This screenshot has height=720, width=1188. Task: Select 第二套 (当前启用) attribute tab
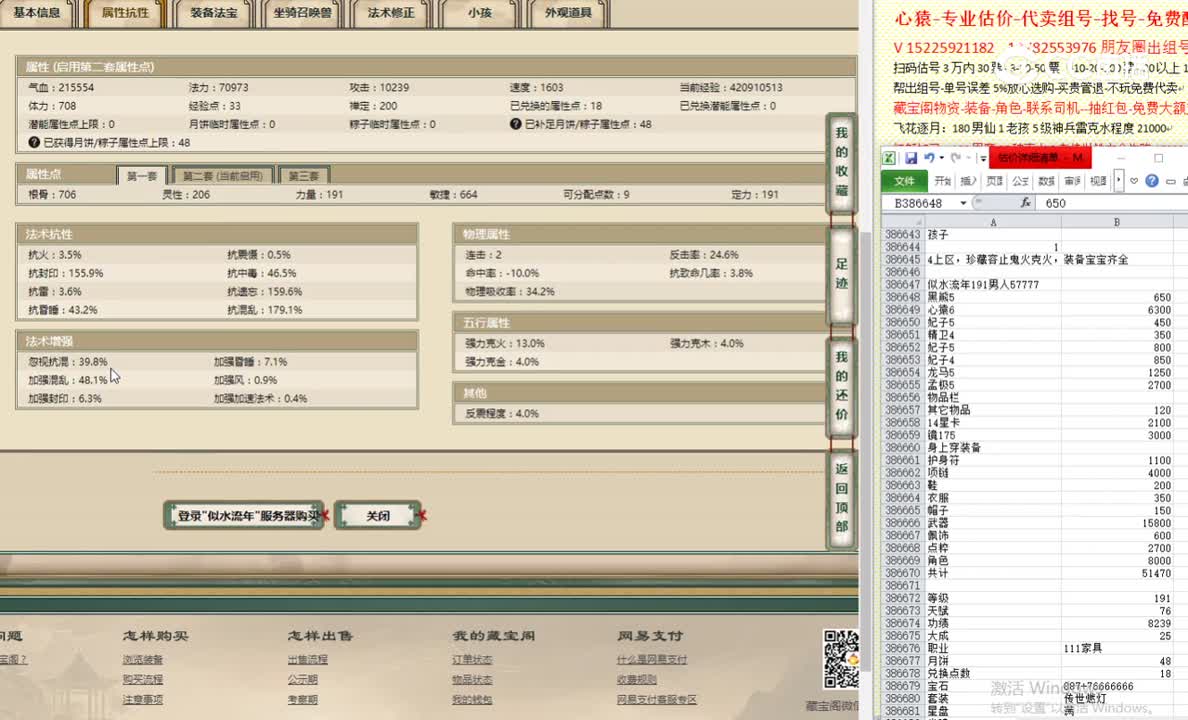pyautogui.click(x=223, y=175)
